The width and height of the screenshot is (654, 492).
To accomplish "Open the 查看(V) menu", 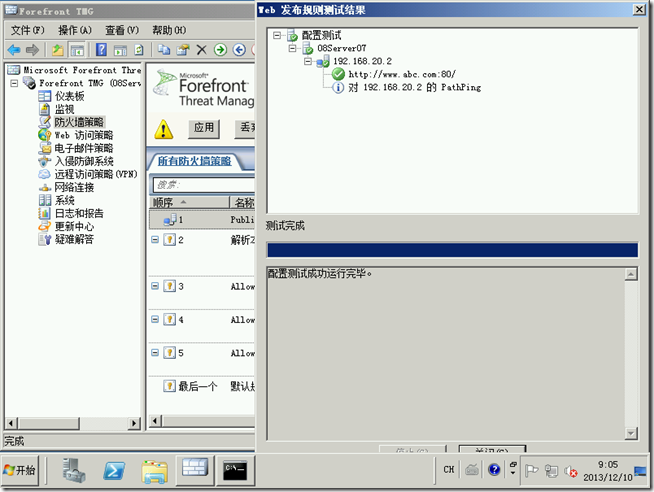I will [x=122, y=30].
